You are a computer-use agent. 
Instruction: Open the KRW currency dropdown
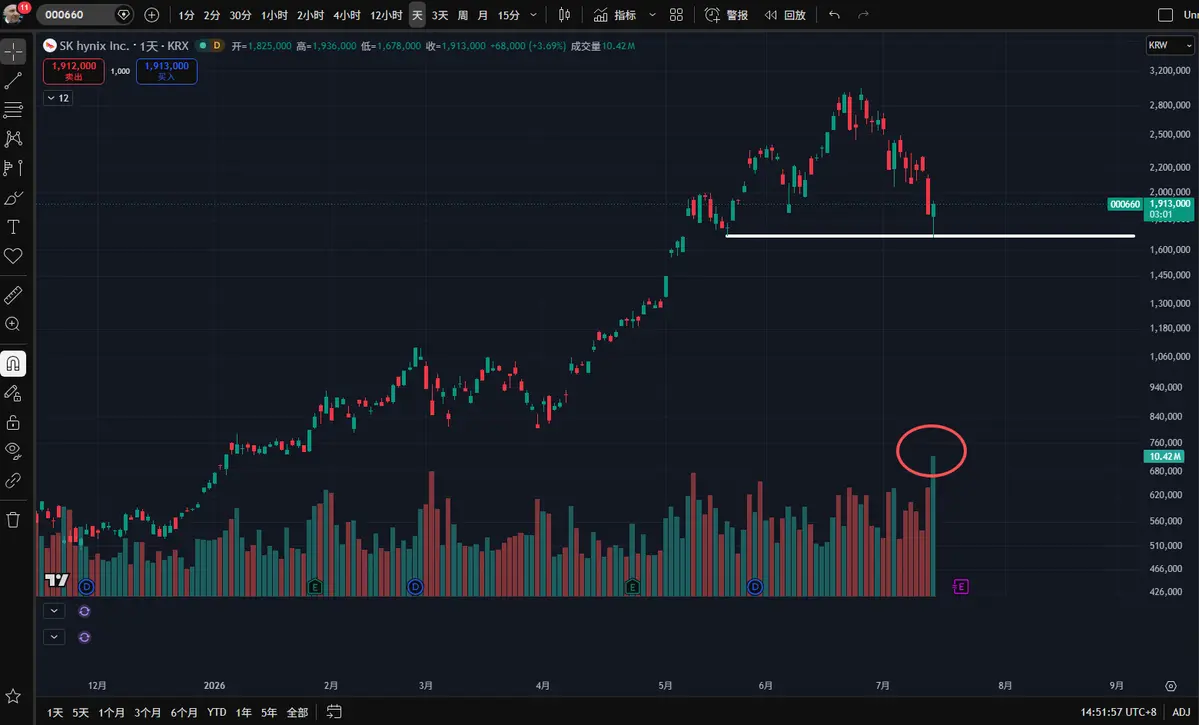click(x=1169, y=45)
